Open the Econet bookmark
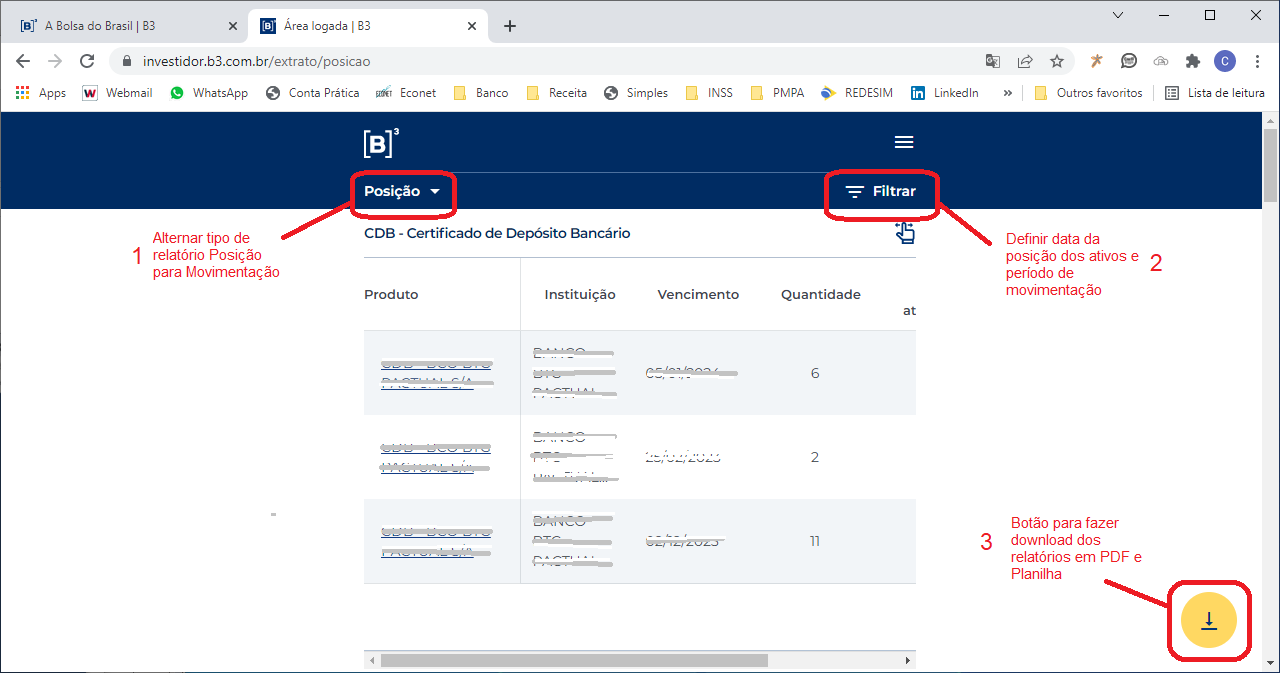Screen dimensions: 1280x688 pos(406,93)
